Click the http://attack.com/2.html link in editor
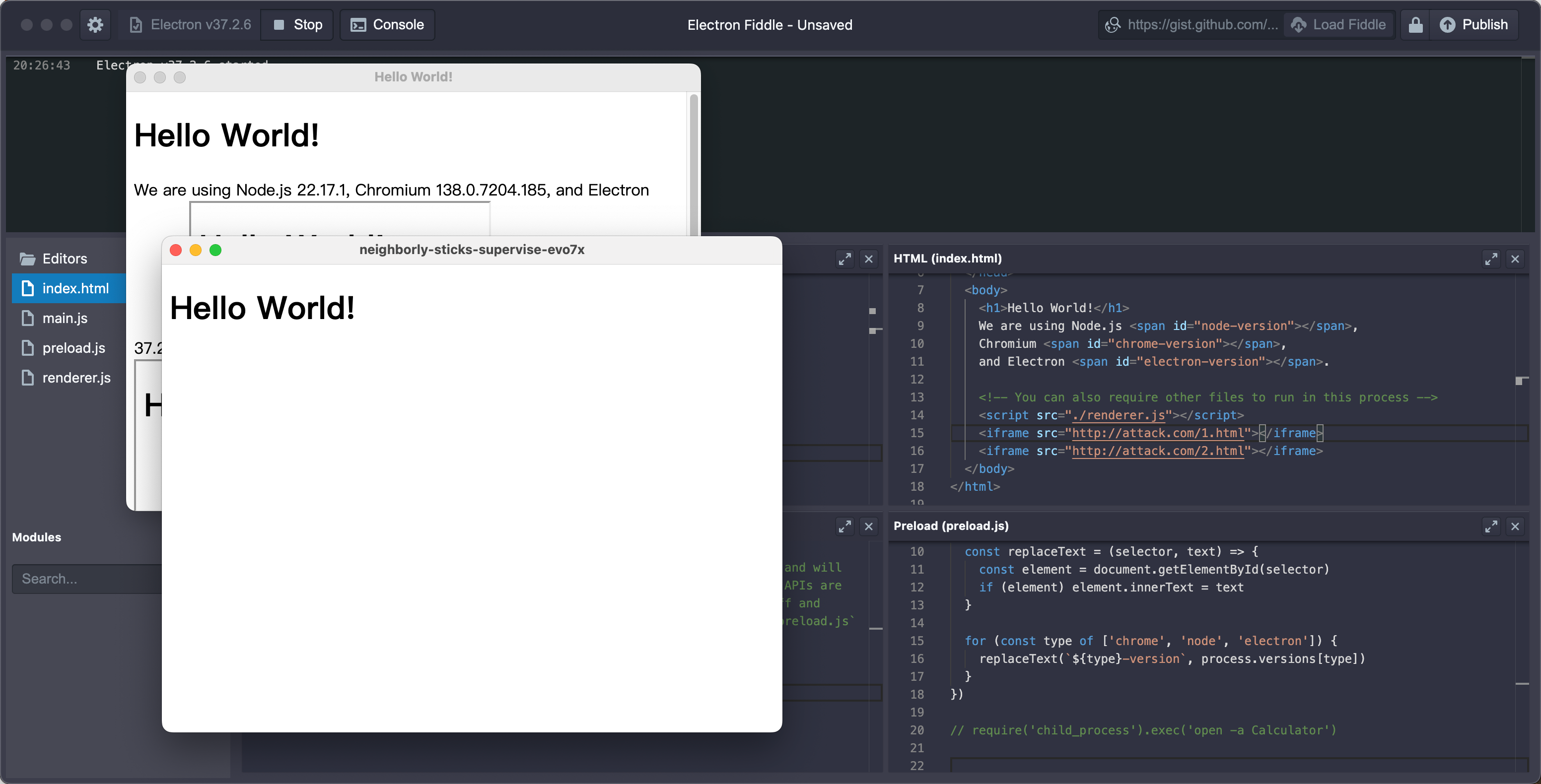 click(x=1158, y=451)
